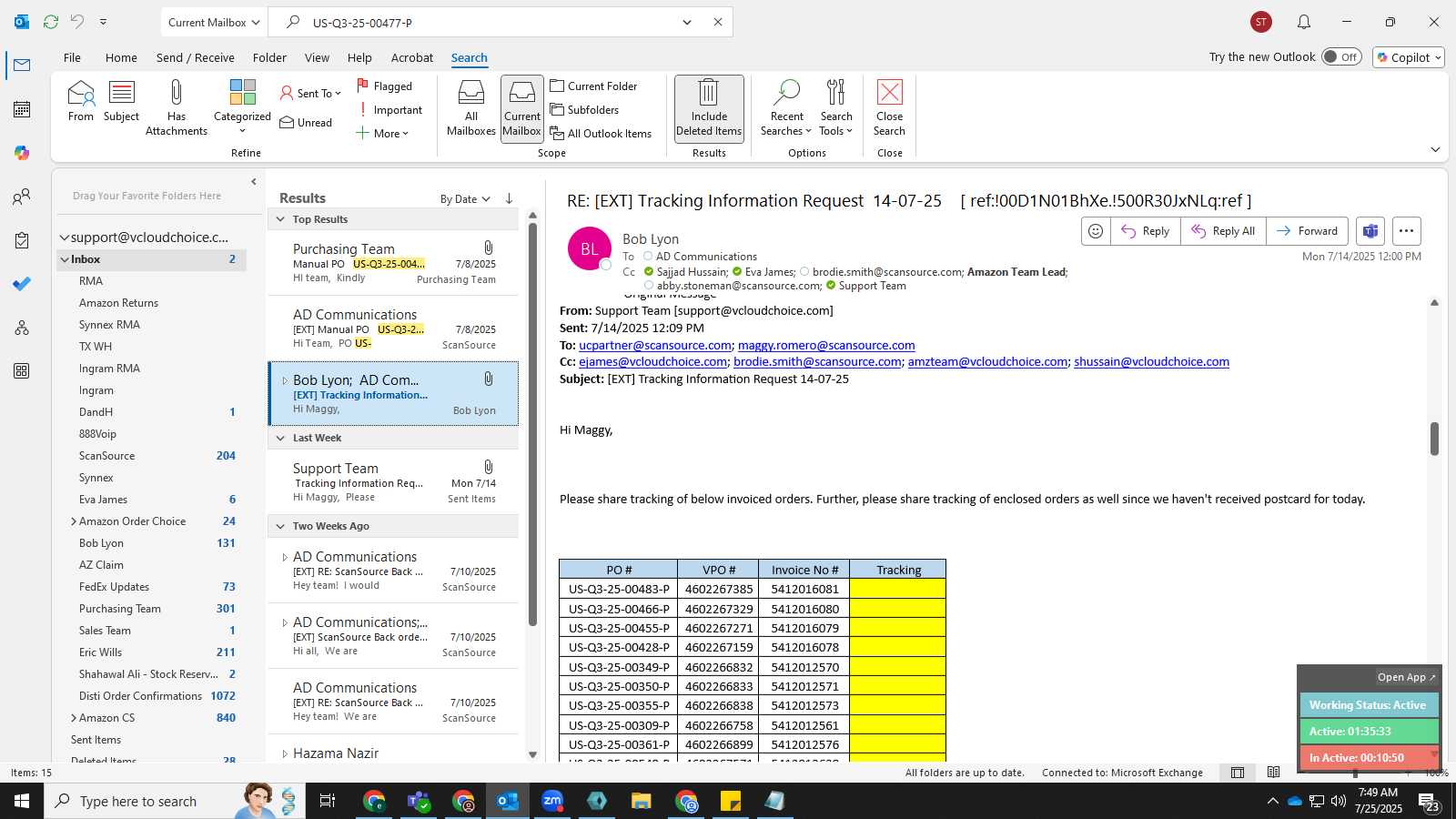Open the Categorized dropdown
1456x819 pixels.
coord(242,107)
